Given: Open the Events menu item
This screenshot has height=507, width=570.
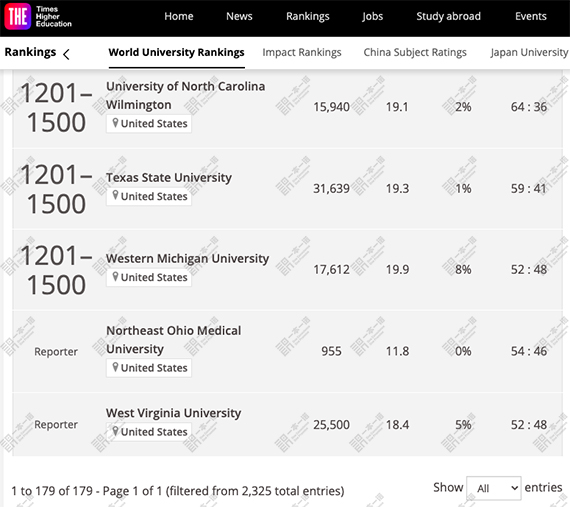Looking at the screenshot, I should pyautogui.click(x=530, y=16).
